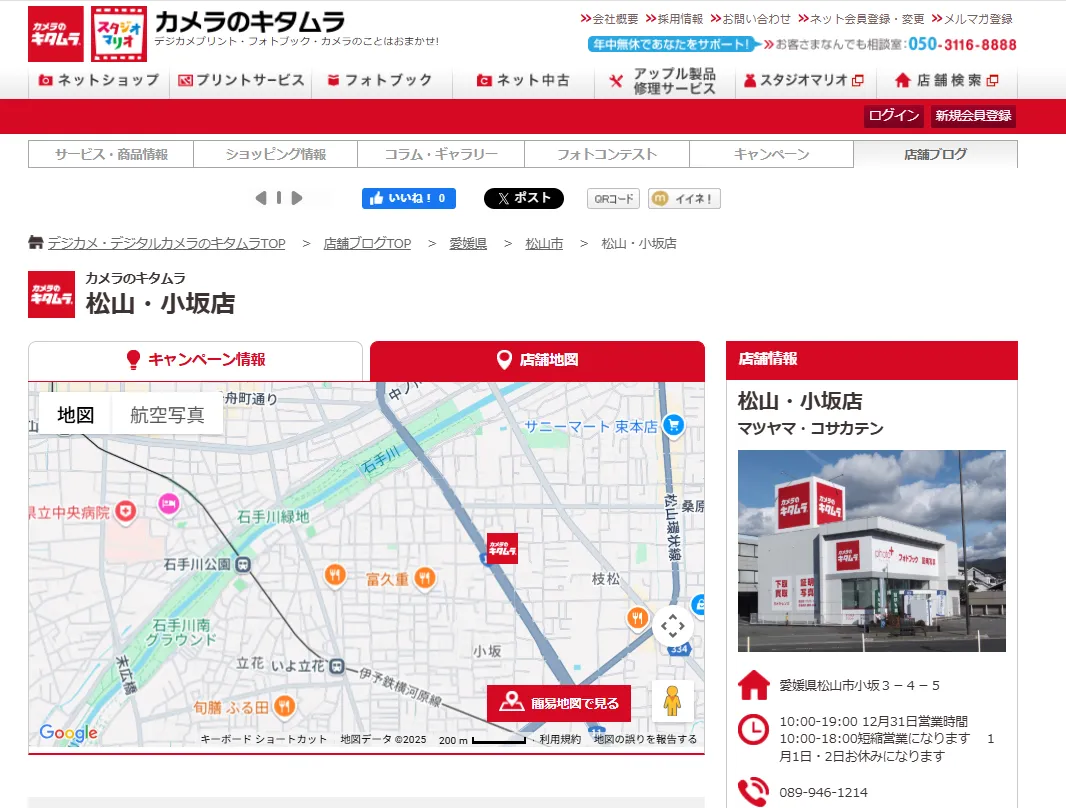Click the Street View pegman icon
Viewport: 1066px width, 808px height.
(x=672, y=701)
